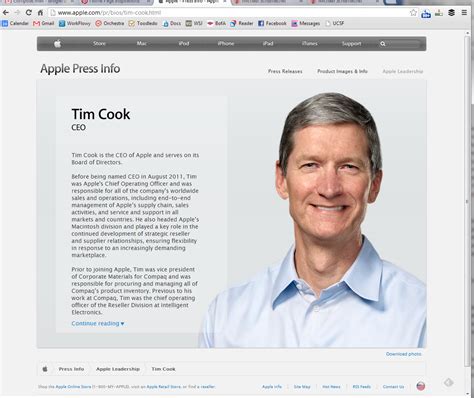Open the Docs bookmark
Screen dimensions: 474x398
pyautogui.click(x=172, y=23)
